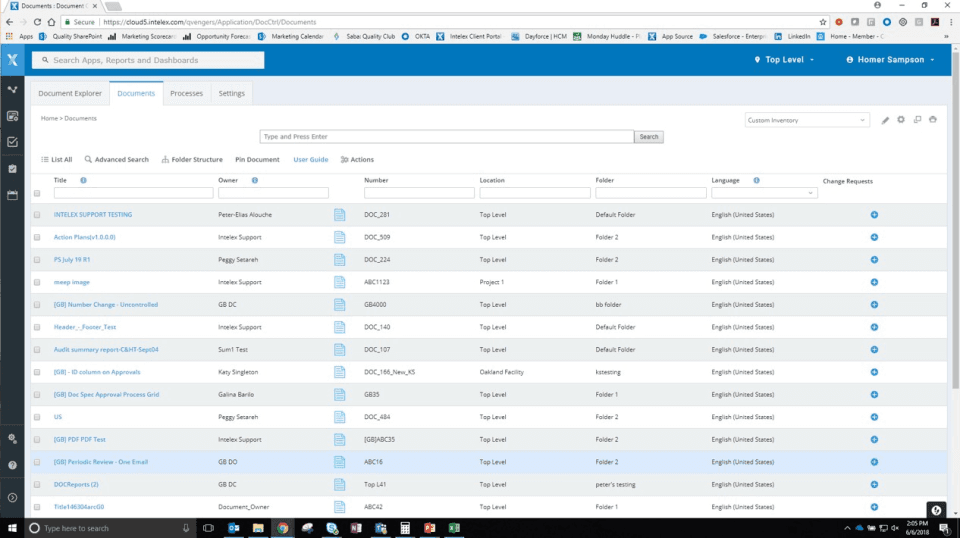This screenshot has height=538, width=960.
Task: Open the User Guide link
Action: 310,160
